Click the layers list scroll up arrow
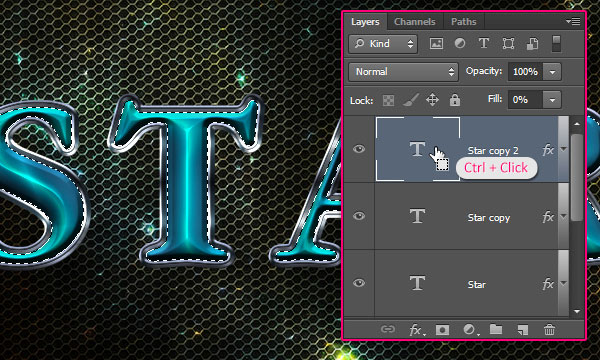Image resolution: width=600 pixels, height=360 pixels. [577, 124]
